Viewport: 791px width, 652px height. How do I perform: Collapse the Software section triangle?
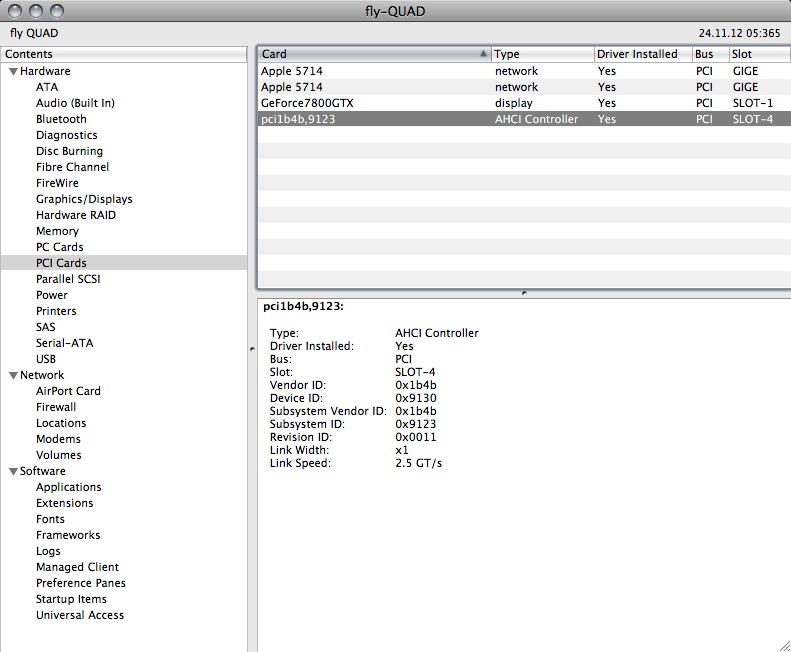(x=13, y=472)
